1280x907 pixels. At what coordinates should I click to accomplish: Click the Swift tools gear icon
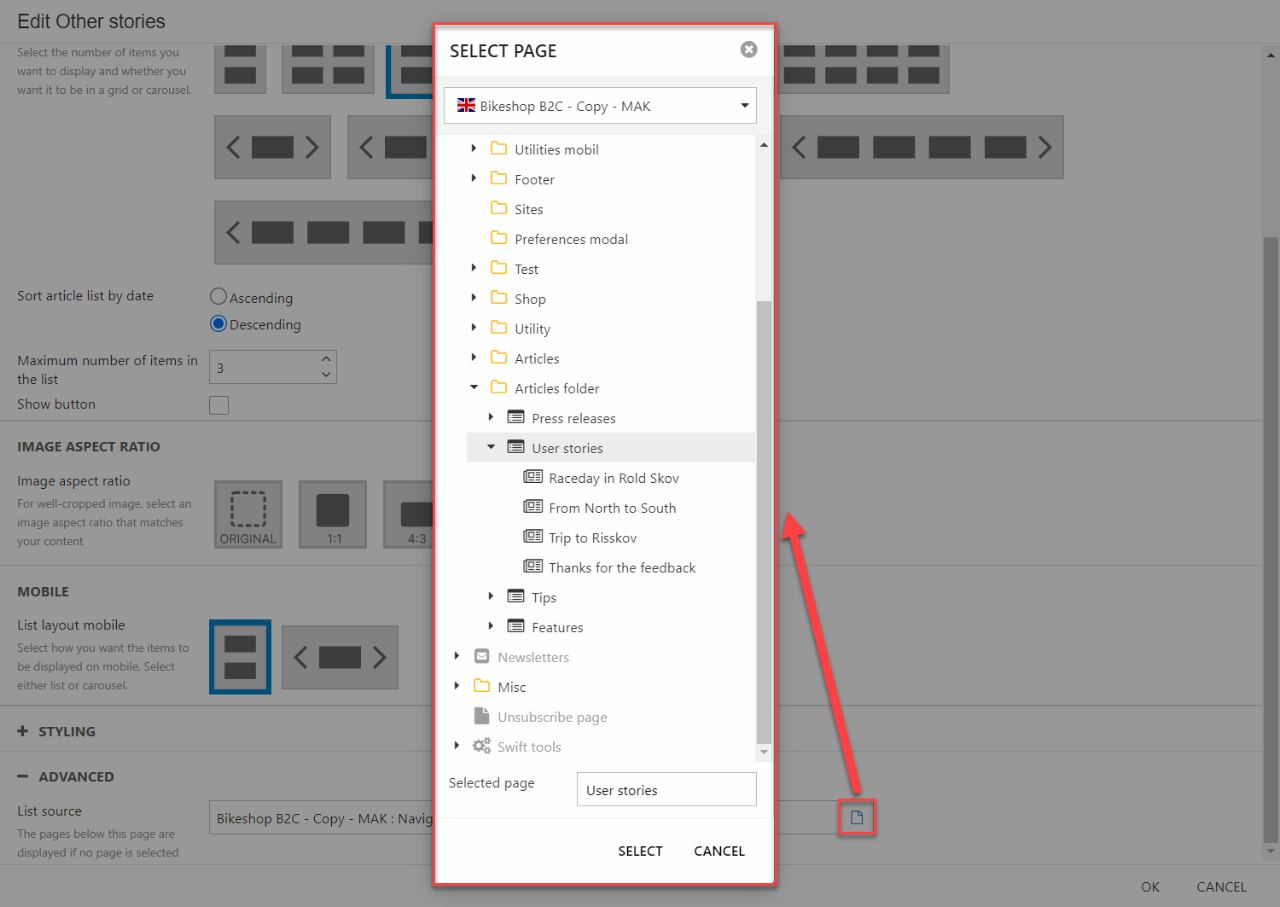click(482, 747)
